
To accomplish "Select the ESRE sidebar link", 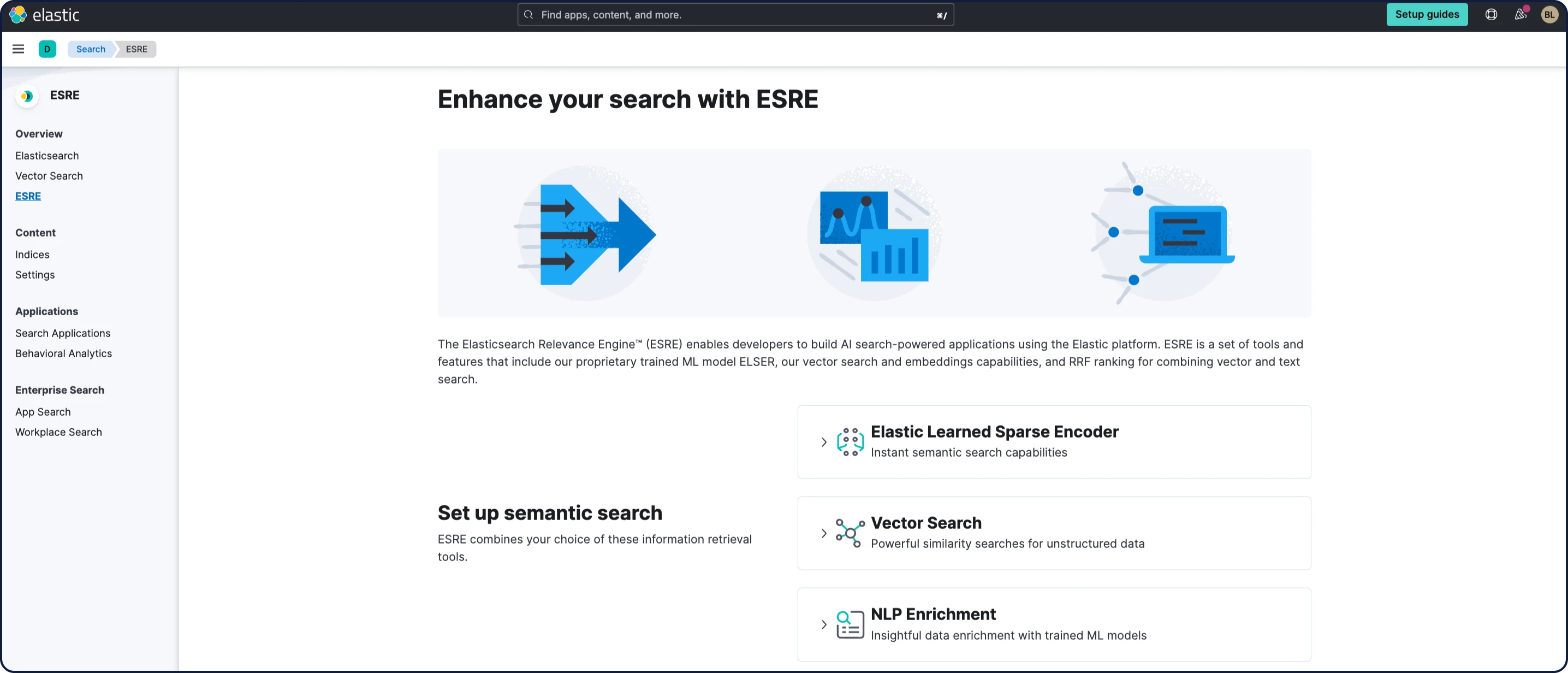I will (28, 196).
